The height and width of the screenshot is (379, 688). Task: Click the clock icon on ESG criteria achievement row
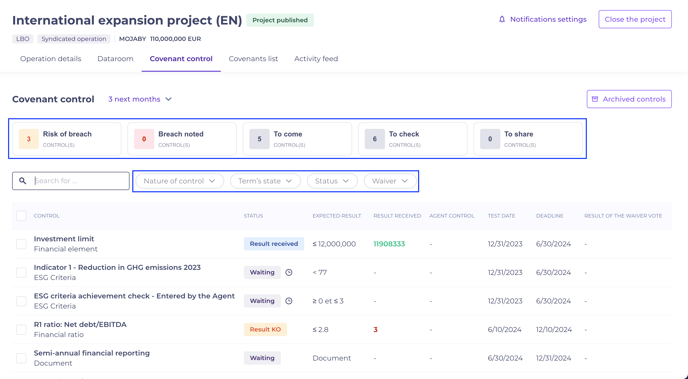pyautogui.click(x=289, y=301)
